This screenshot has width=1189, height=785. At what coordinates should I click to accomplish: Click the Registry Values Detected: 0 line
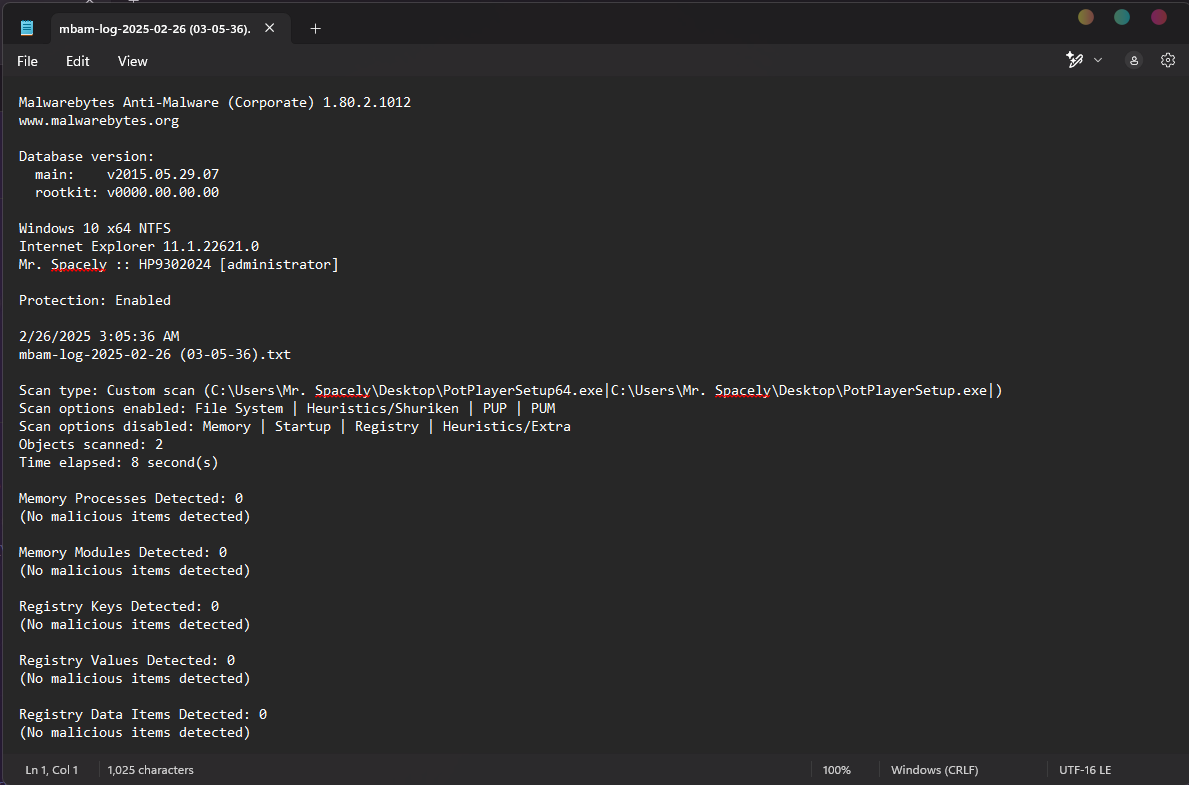pyautogui.click(x=127, y=661)
